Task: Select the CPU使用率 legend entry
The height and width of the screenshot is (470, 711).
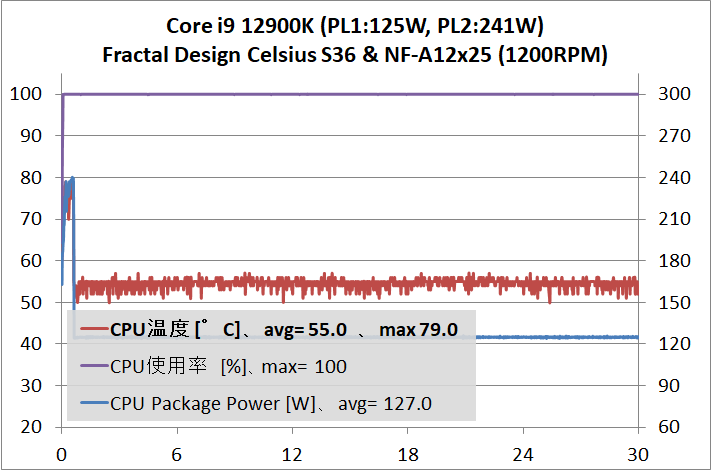Action: pos(213,366)
